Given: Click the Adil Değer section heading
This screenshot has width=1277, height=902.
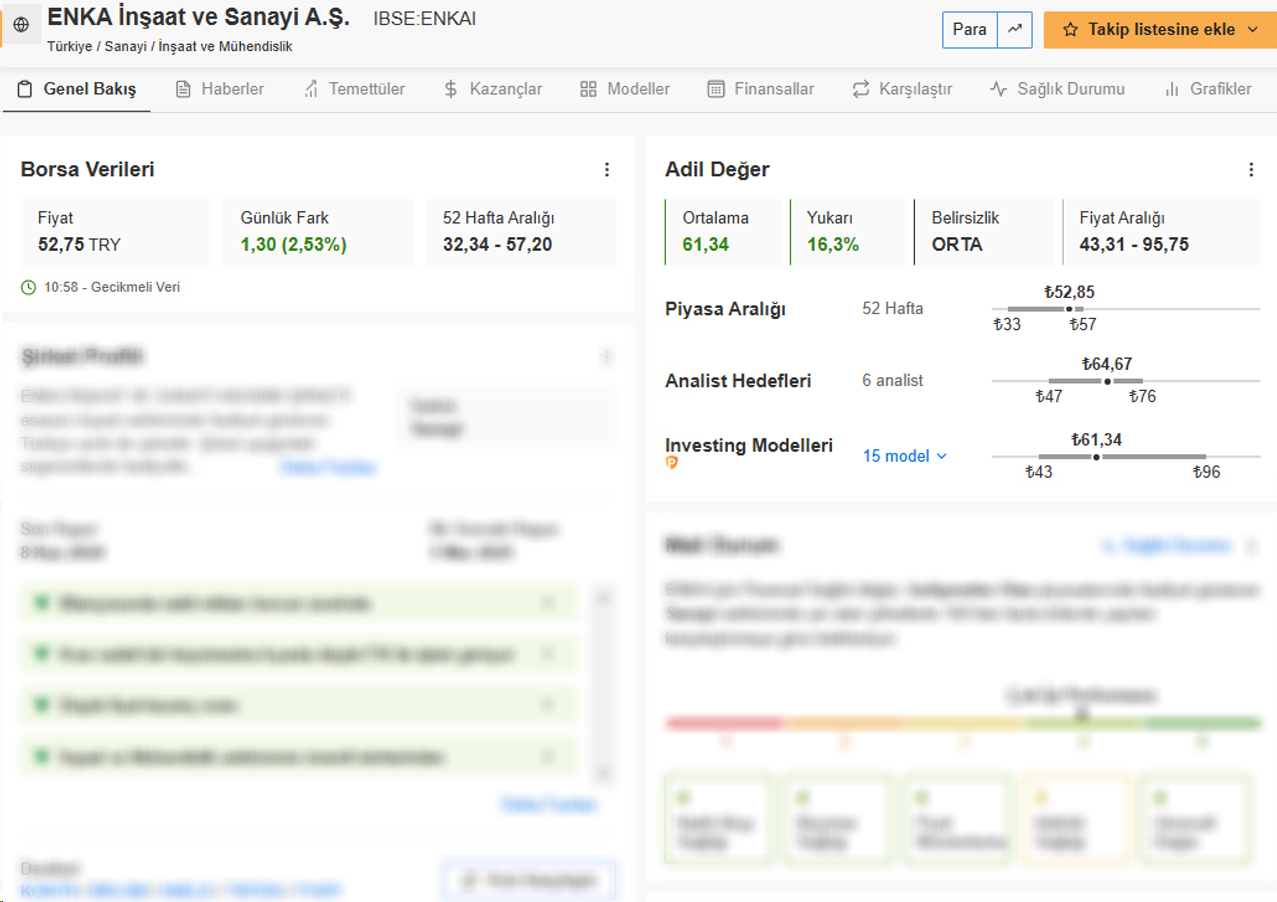Looking at the screenshot, I should tap(717, 170).
